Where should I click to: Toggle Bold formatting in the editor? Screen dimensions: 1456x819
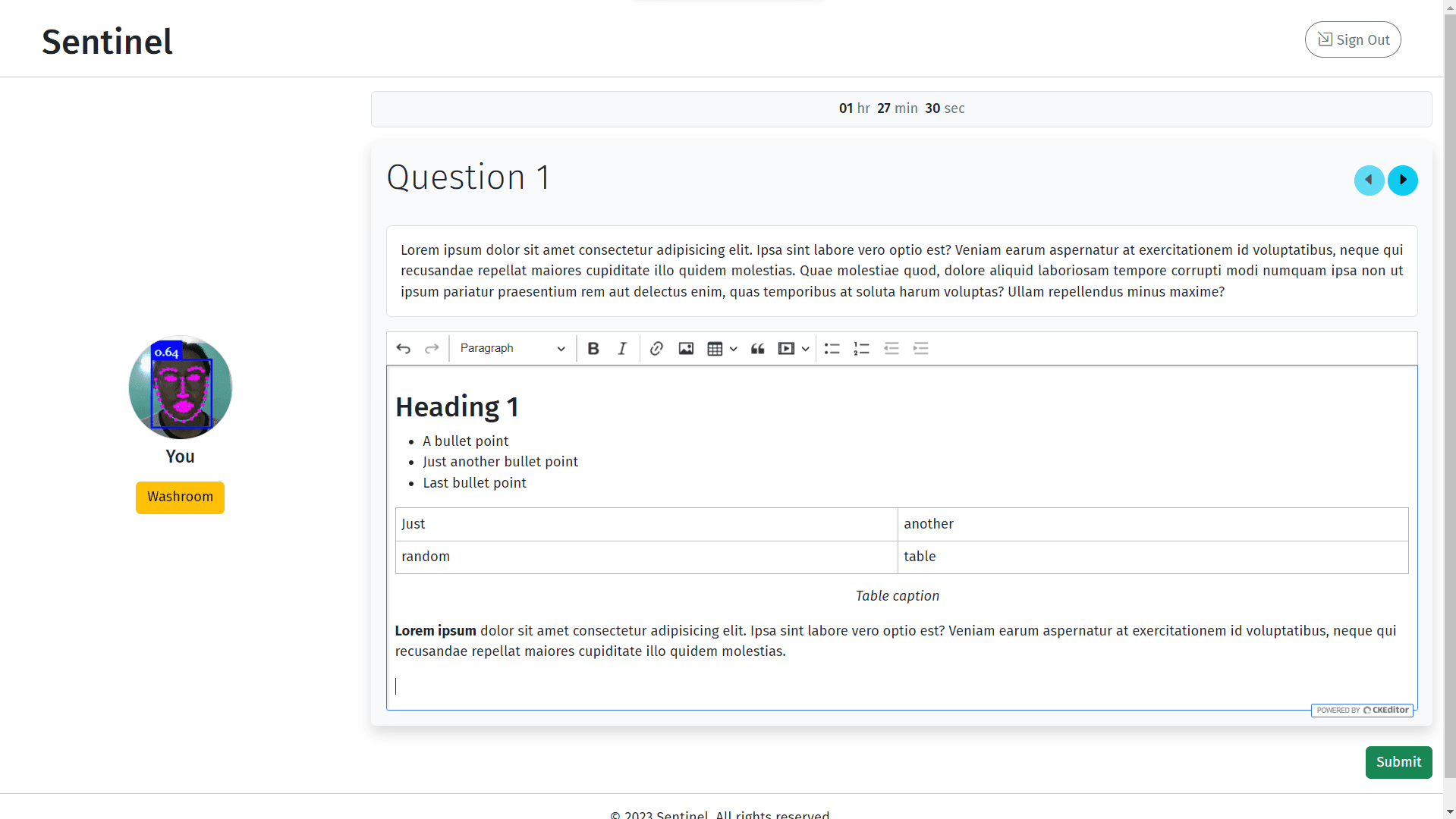point(593,349)
